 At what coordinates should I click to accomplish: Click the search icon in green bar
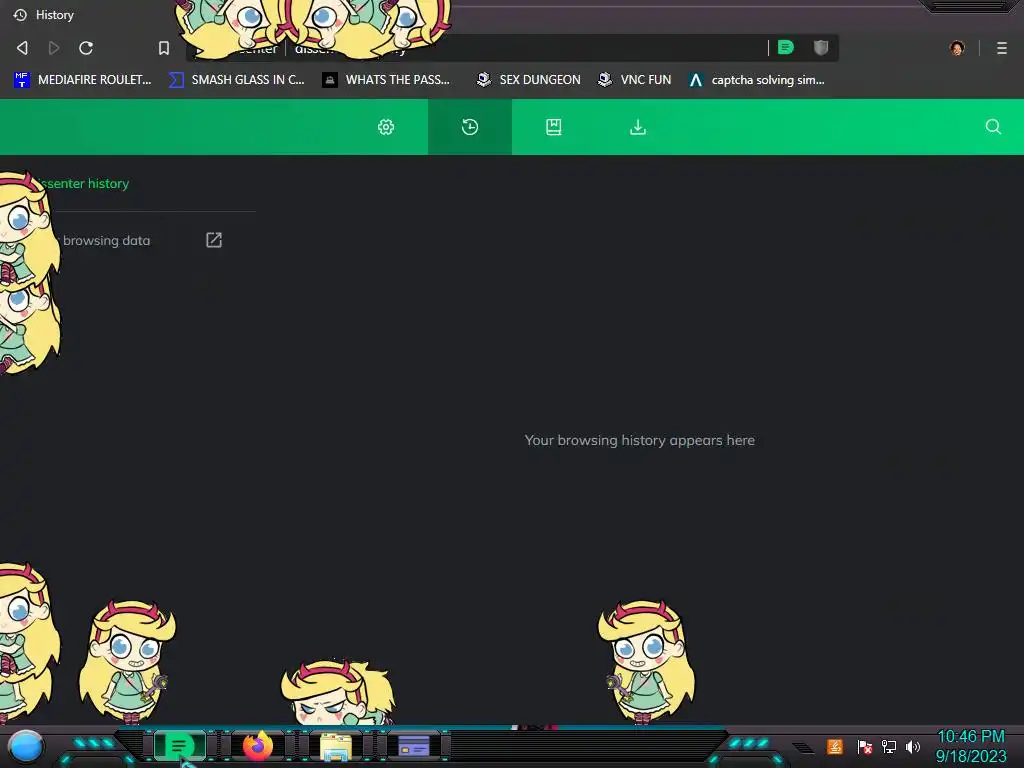point(993,127)
